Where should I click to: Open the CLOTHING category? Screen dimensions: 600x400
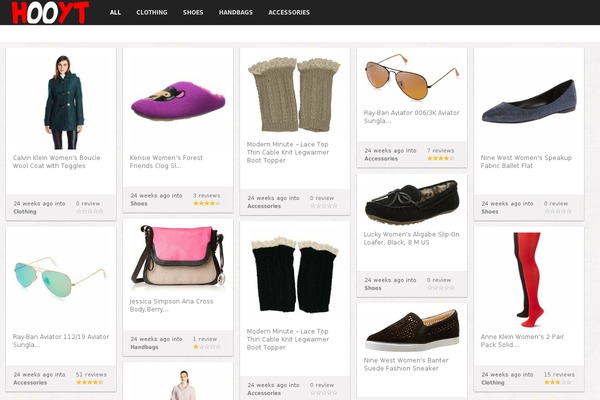152,12
